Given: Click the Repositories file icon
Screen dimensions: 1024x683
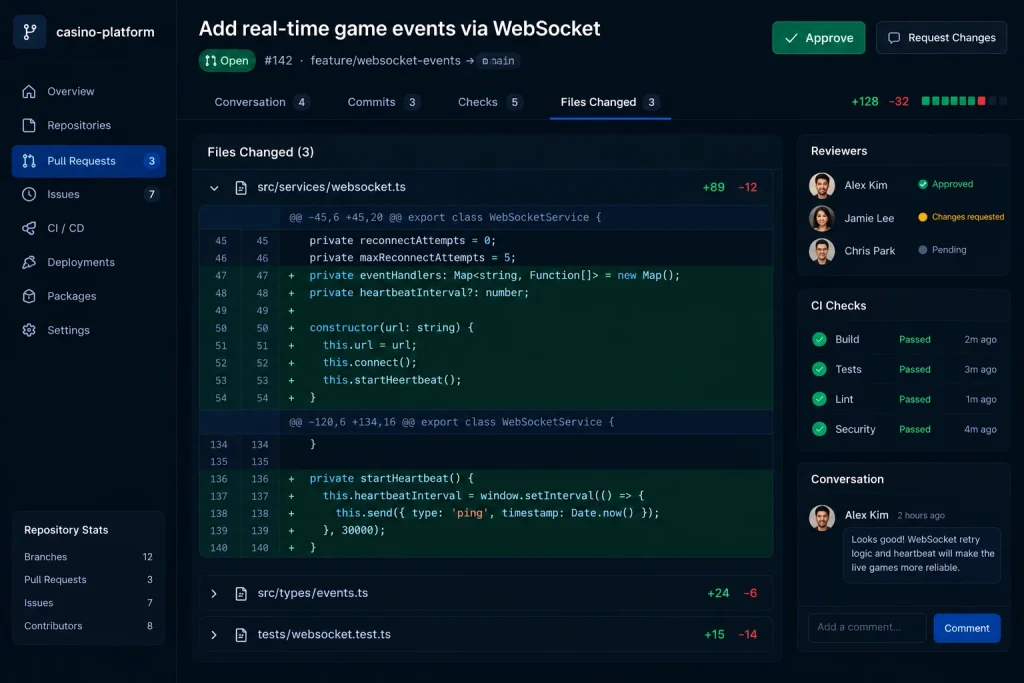Looking at the screenshot, I should [x=29, y=125].
